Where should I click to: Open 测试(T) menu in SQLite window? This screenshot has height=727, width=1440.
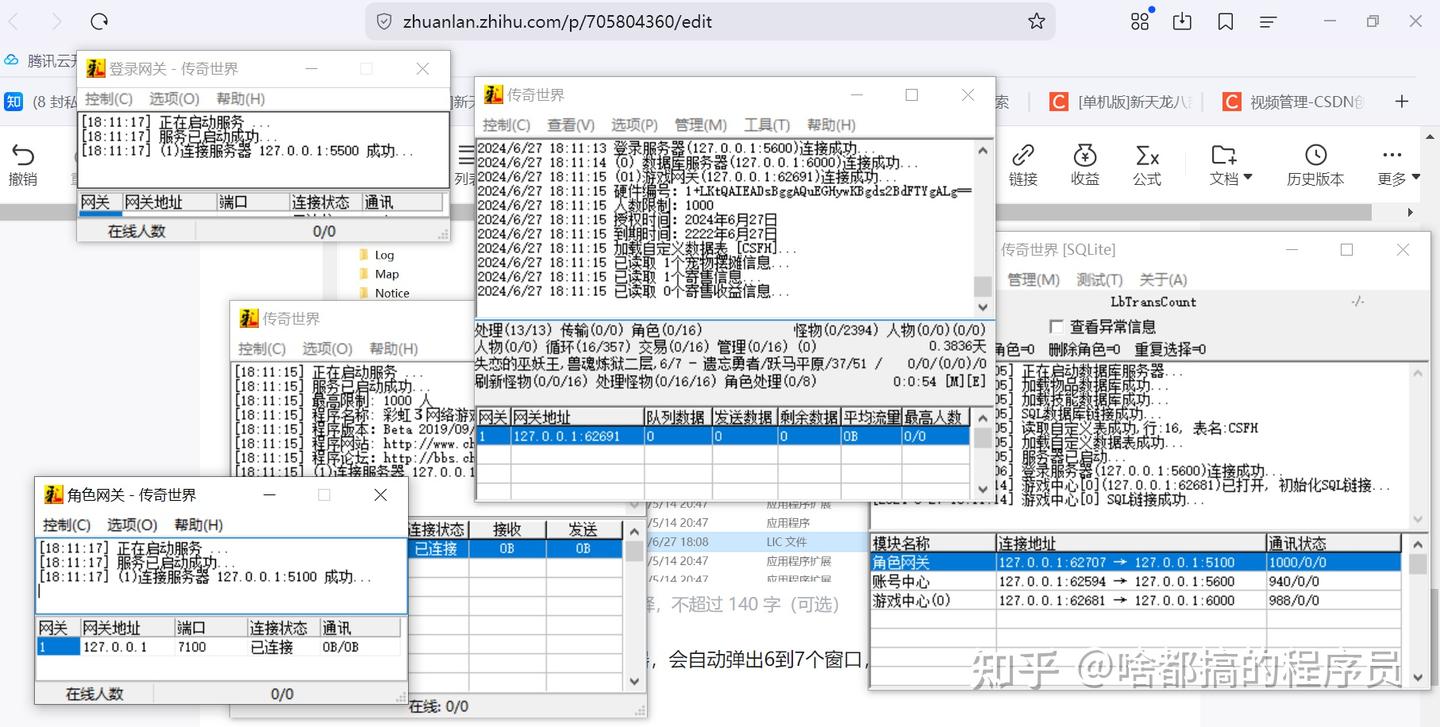coord(1099,280)
